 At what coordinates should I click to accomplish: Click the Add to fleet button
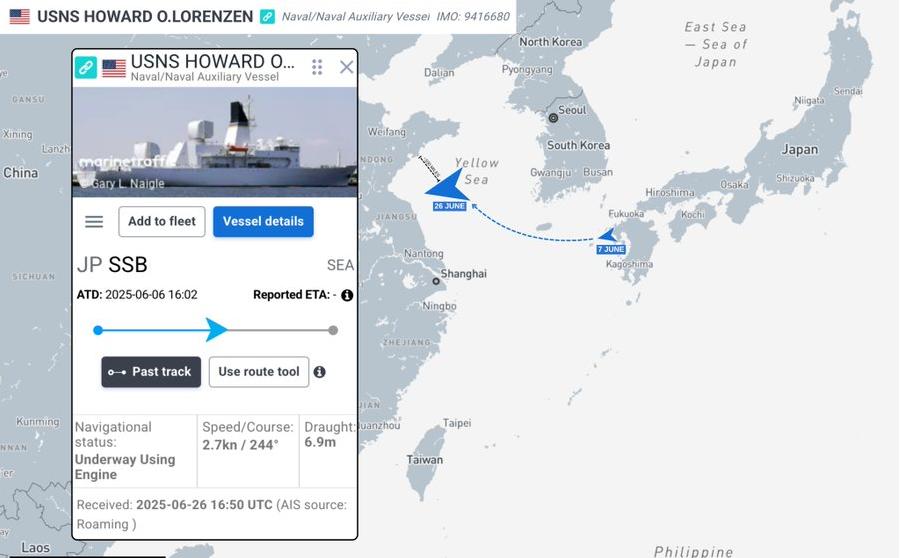point(162,222)
